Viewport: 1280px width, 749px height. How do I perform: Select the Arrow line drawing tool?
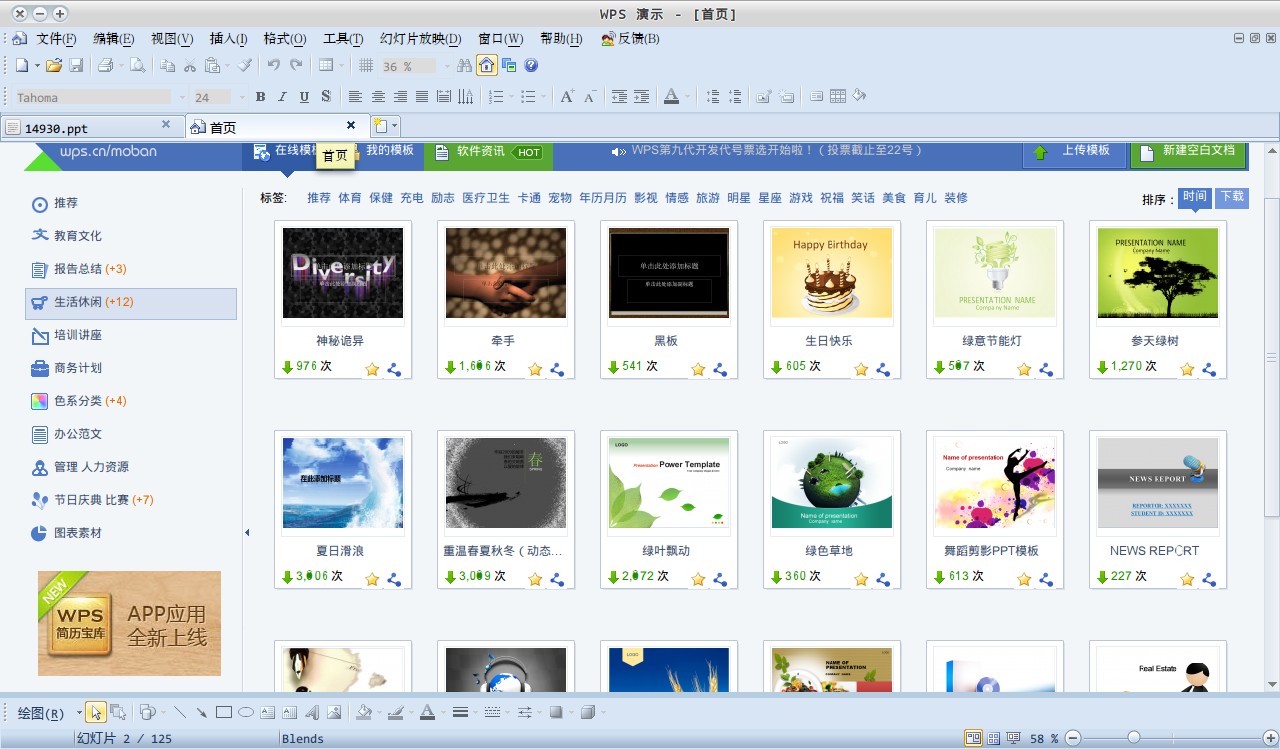(202, 712)
